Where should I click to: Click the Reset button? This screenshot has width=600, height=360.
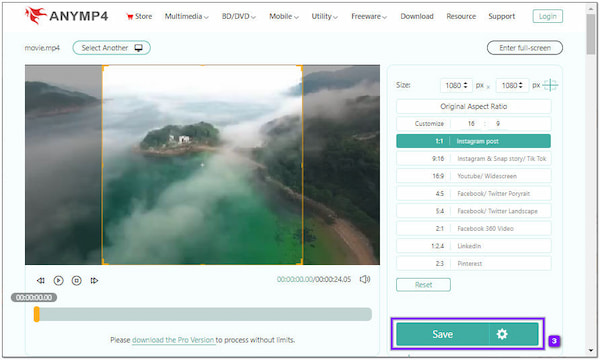tap(423, 285)
